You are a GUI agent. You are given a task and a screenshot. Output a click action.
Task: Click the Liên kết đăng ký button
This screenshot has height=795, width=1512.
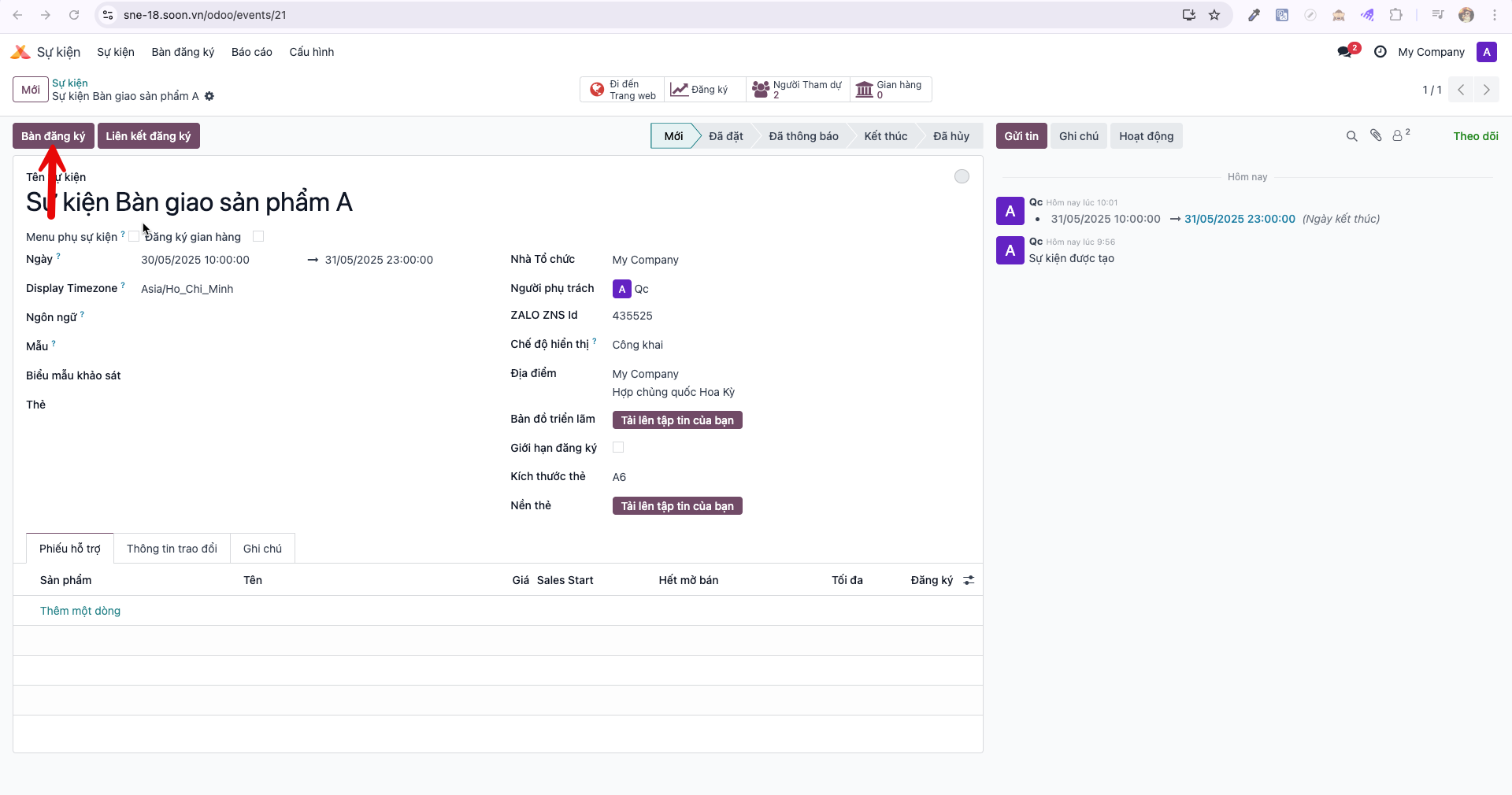pos(148,136)
